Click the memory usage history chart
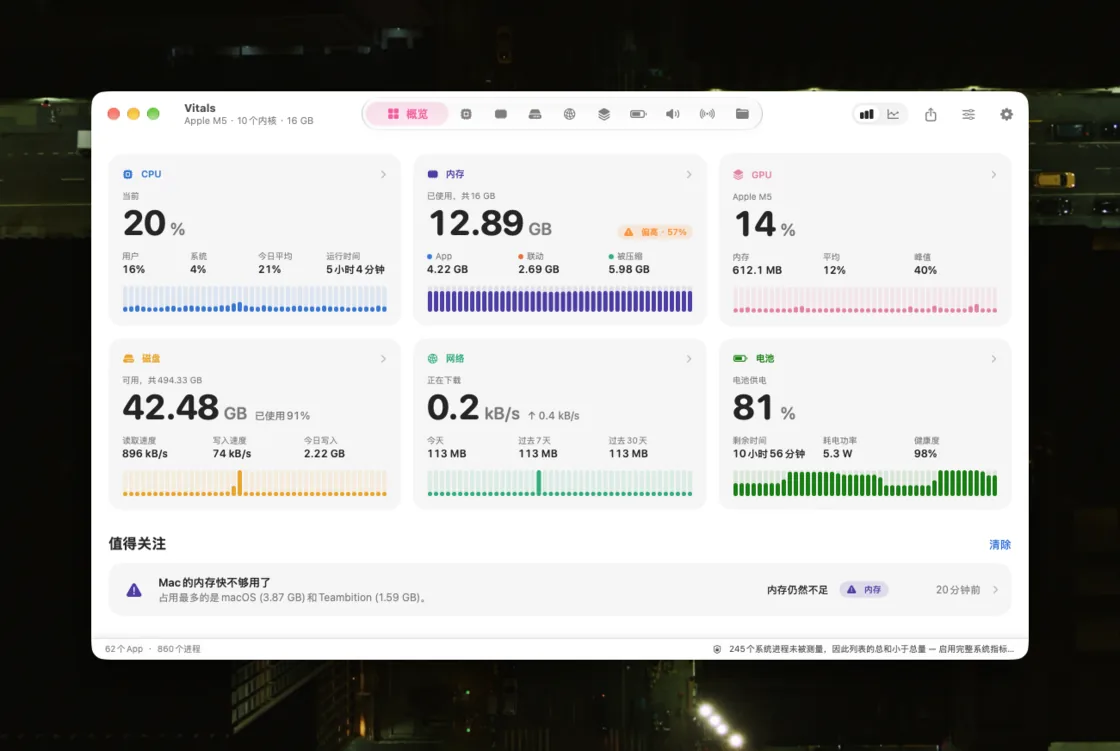1120x751 pixels. (559, 299)
